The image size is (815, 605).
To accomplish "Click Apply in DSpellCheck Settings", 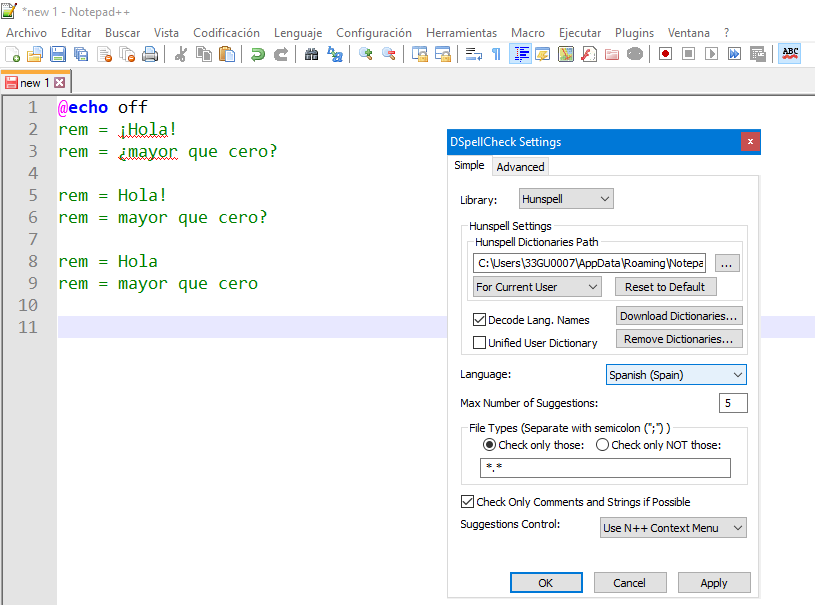I will tap(714, 583).
